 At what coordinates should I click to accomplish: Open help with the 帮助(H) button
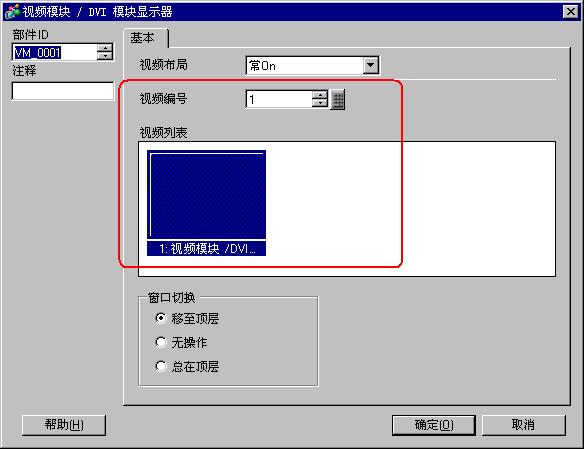tap(64, 425)
